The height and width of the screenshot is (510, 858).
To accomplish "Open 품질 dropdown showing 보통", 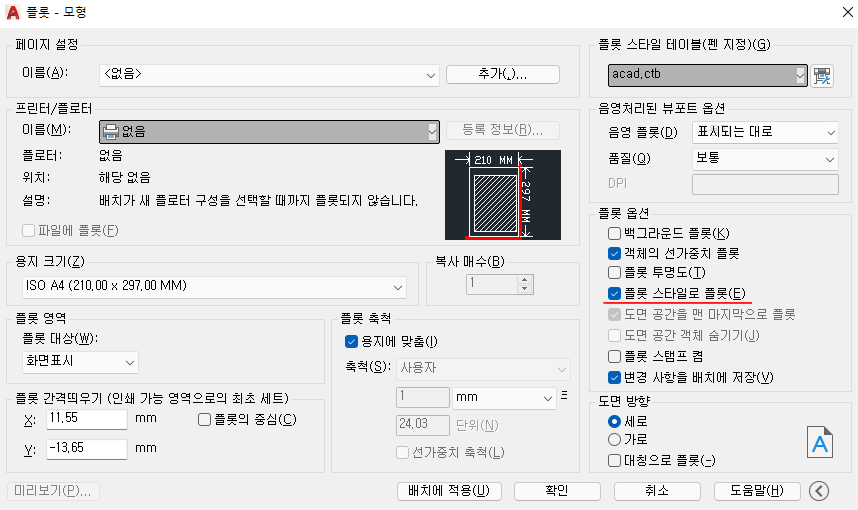I will click(x=765, y=159).
